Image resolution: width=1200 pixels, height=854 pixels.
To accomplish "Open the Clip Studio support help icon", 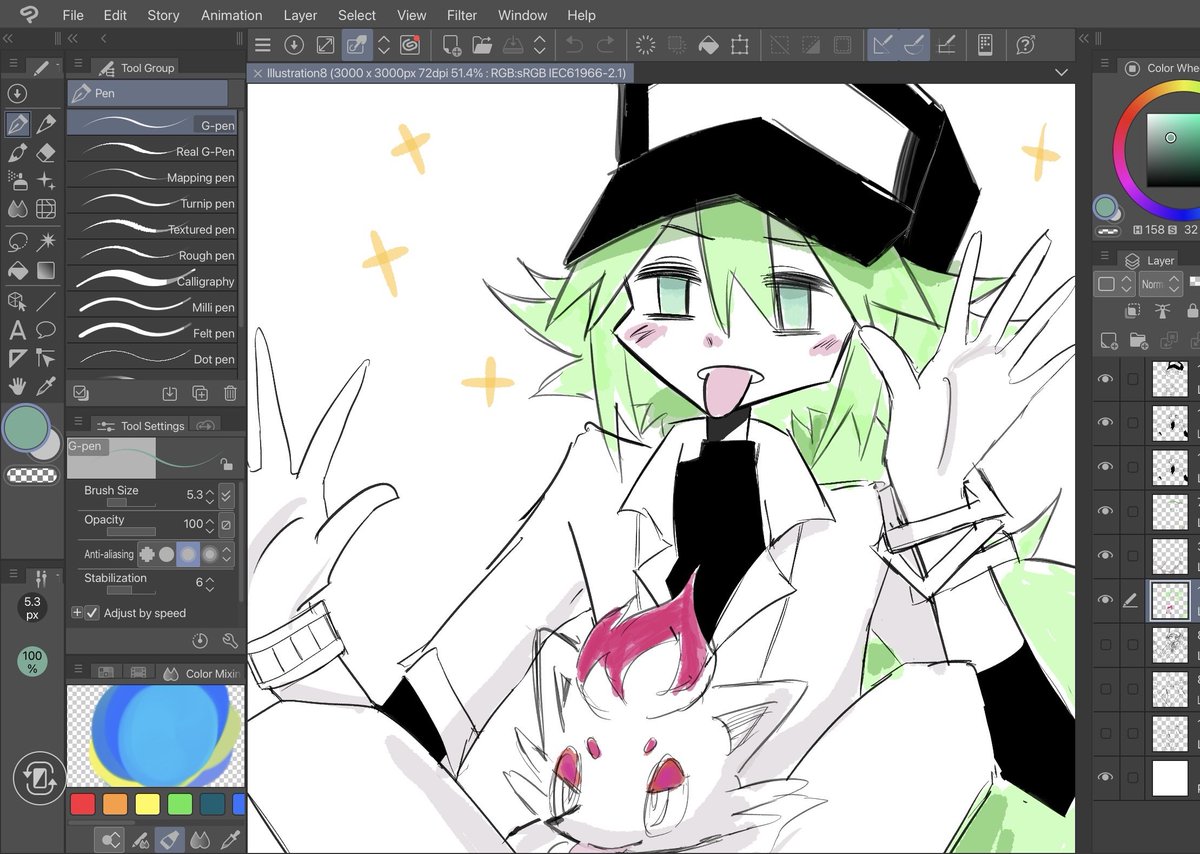I will 1025,45.
